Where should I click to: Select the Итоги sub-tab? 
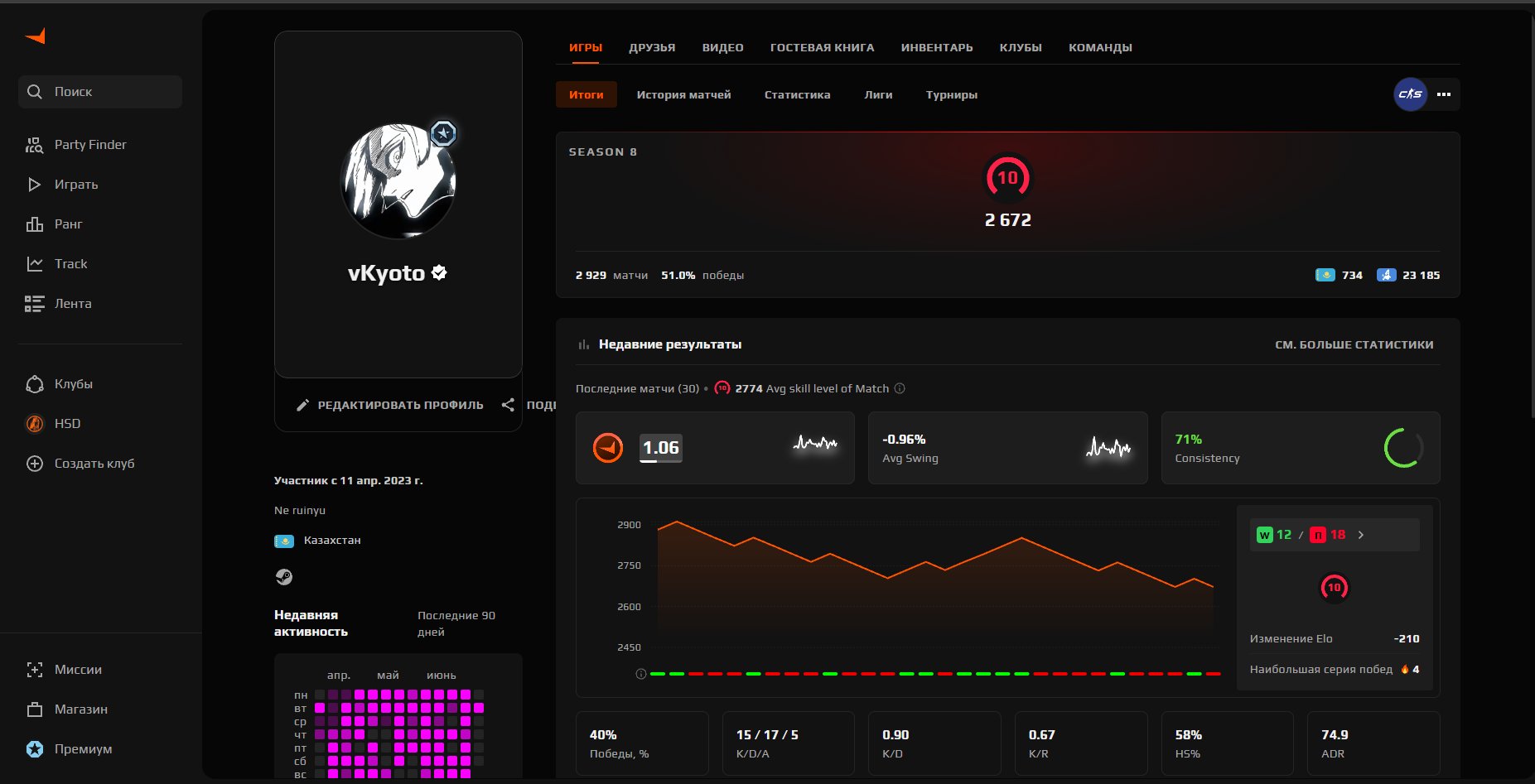[x=586, y=94]
